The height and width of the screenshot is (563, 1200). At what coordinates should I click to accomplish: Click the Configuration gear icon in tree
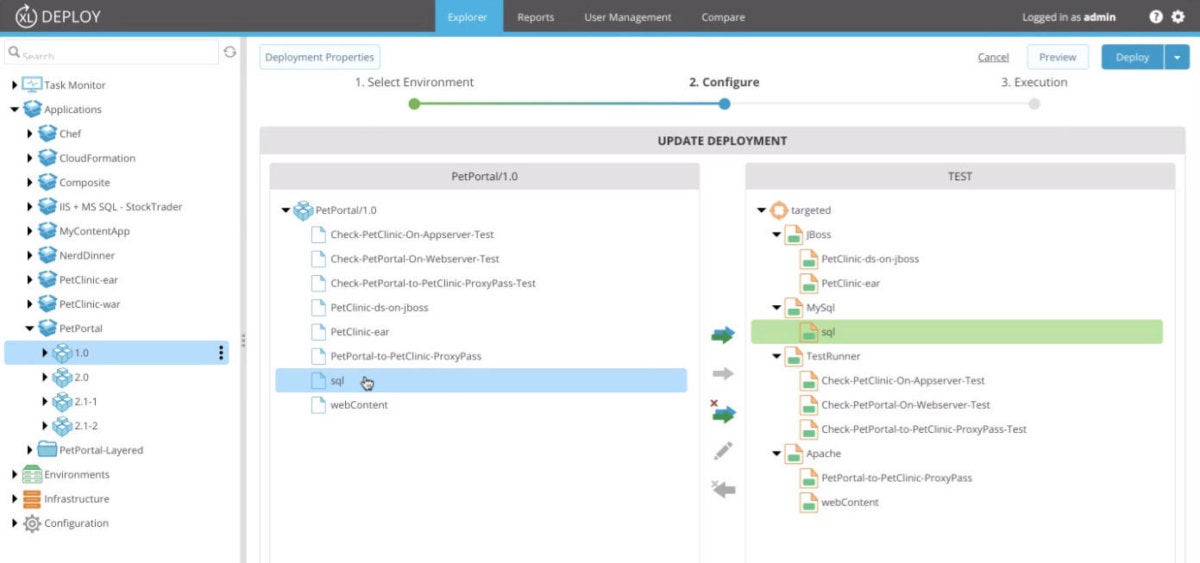(x=32, y=523)
